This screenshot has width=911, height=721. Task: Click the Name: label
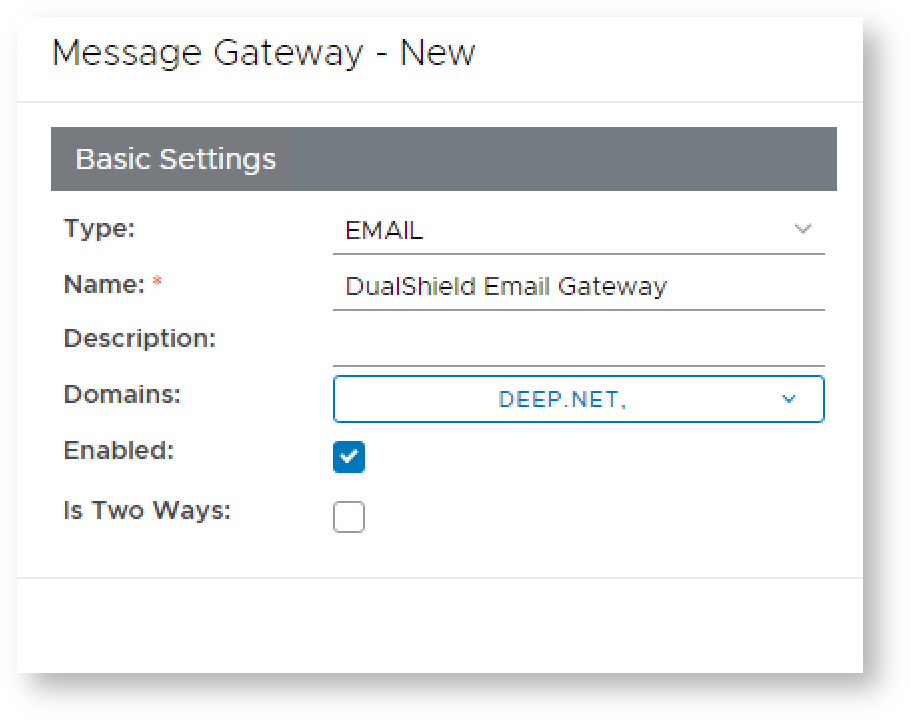104,285
